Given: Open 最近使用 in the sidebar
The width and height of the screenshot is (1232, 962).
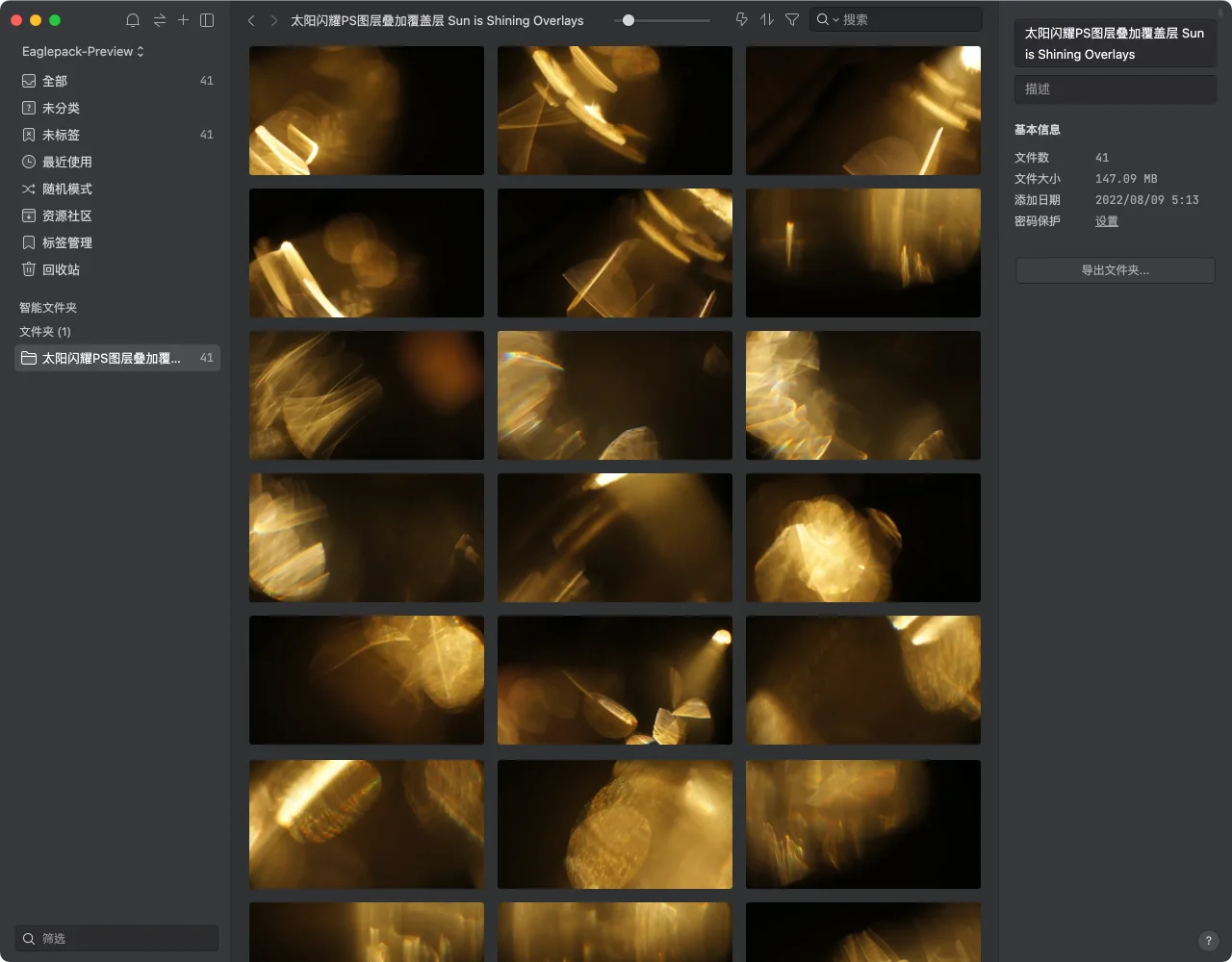Looking at the screenshot, I should pyautogui.click(x=117, y=162).
